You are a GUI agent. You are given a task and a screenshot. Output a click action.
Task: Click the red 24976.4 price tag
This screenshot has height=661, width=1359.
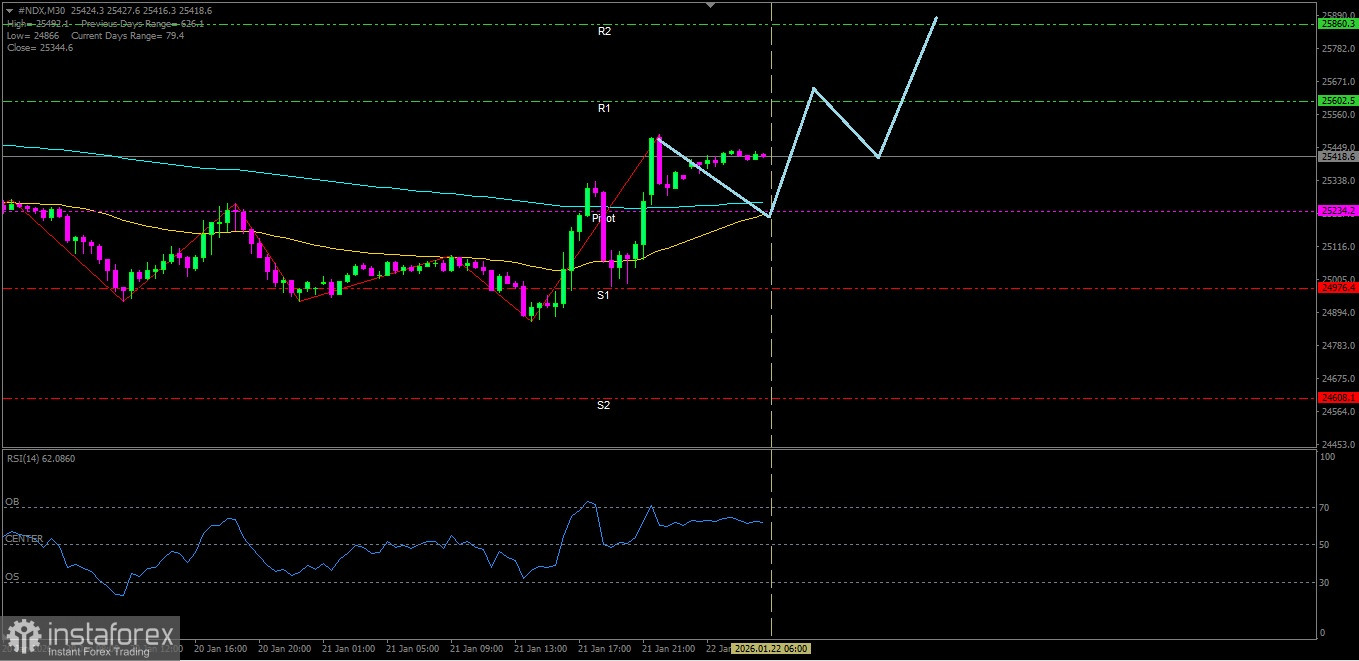pos(1337,288)
